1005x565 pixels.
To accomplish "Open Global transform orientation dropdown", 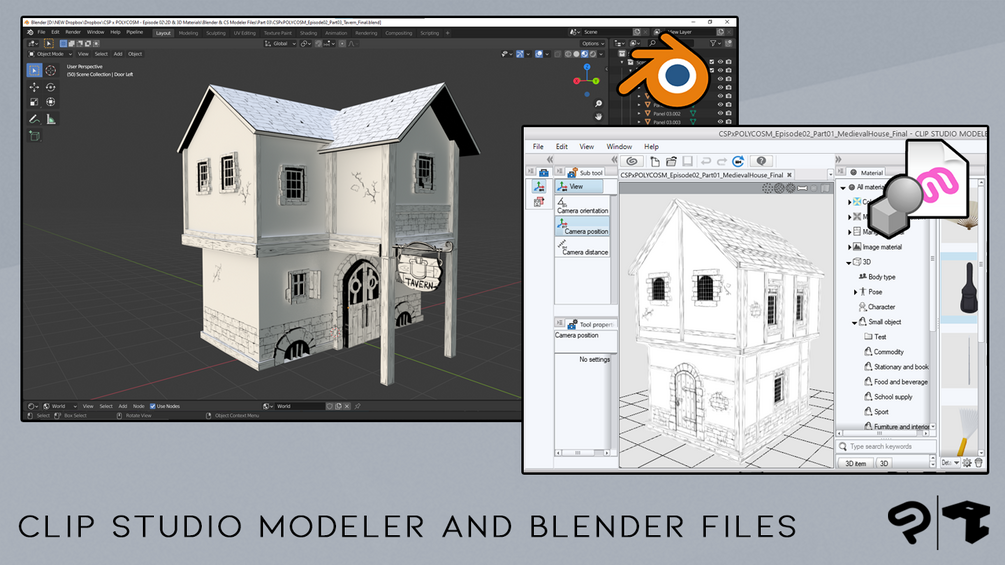I will 281,44.
